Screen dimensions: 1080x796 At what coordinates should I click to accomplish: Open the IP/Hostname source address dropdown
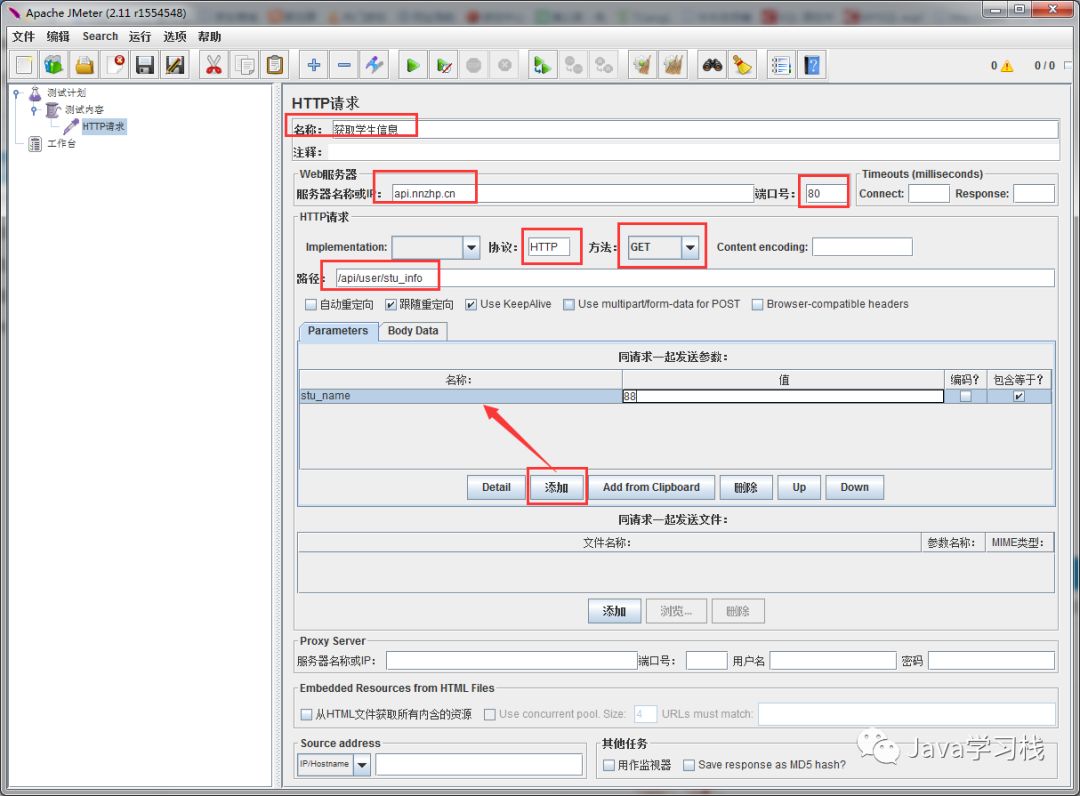tap(362, 764)
